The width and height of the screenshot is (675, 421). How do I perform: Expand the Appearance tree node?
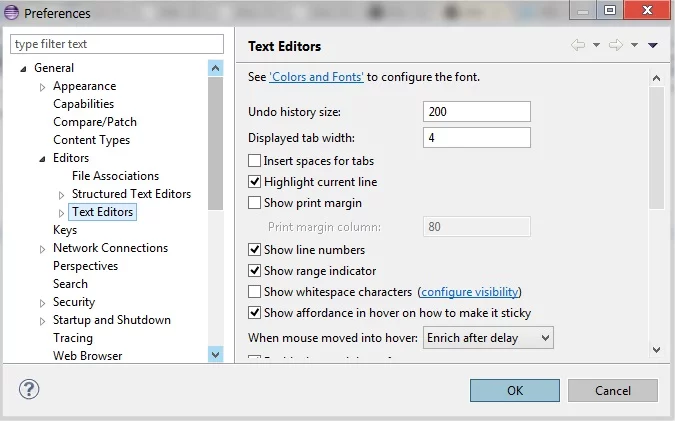(x=43, y=87)
